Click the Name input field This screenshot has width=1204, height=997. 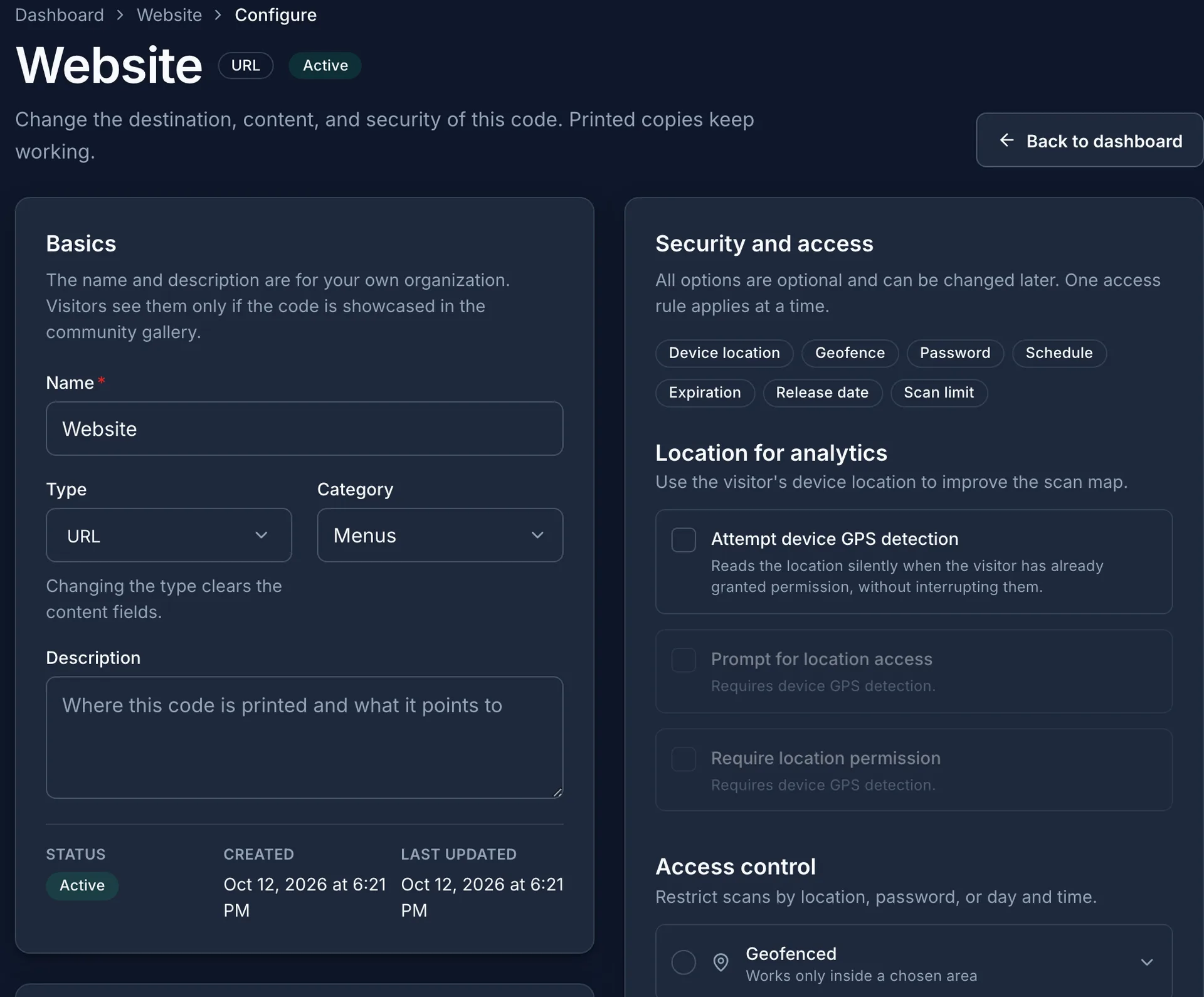305,429
